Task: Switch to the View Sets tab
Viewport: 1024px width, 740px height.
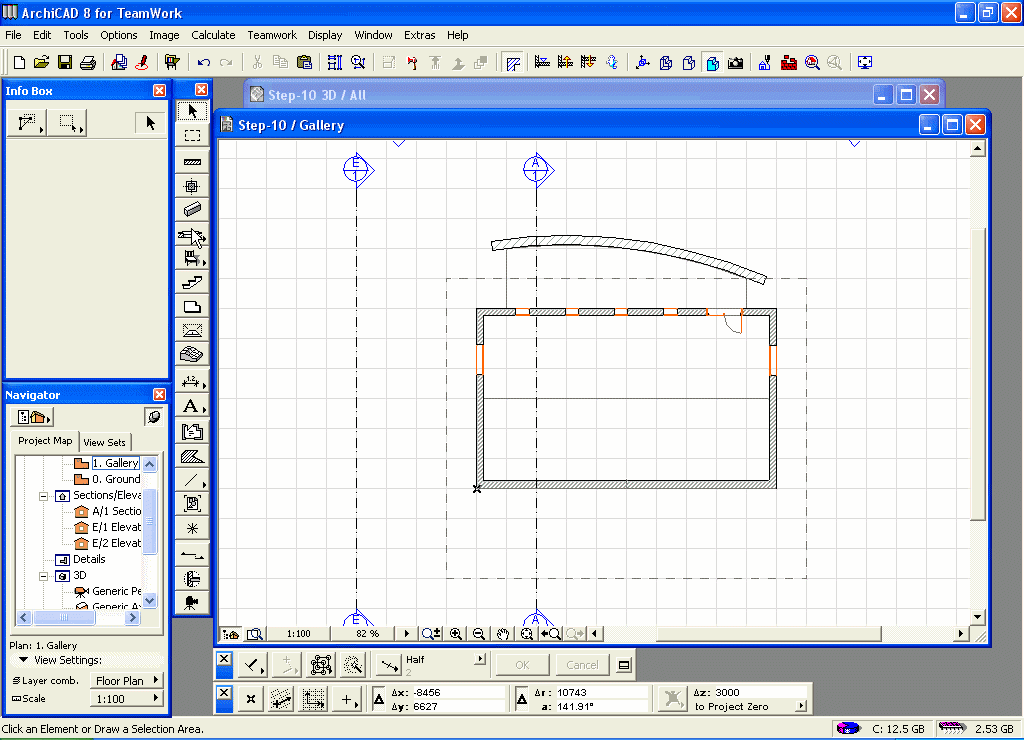Action: (x=105, y=442)
